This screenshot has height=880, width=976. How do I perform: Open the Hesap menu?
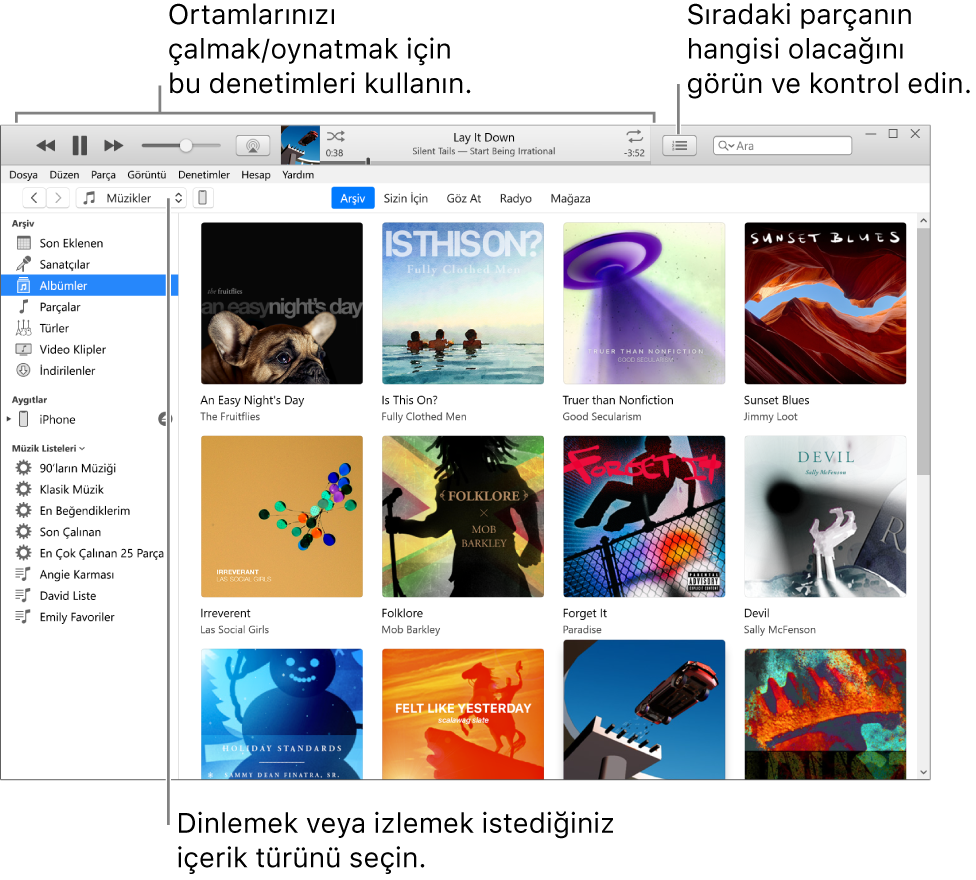coord(256,175)
